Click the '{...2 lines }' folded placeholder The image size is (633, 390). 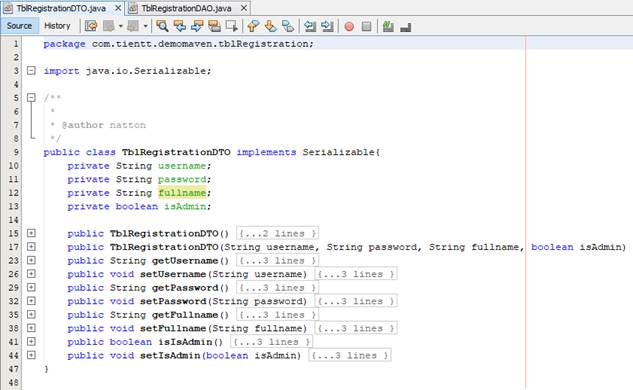tap(278, 233)
